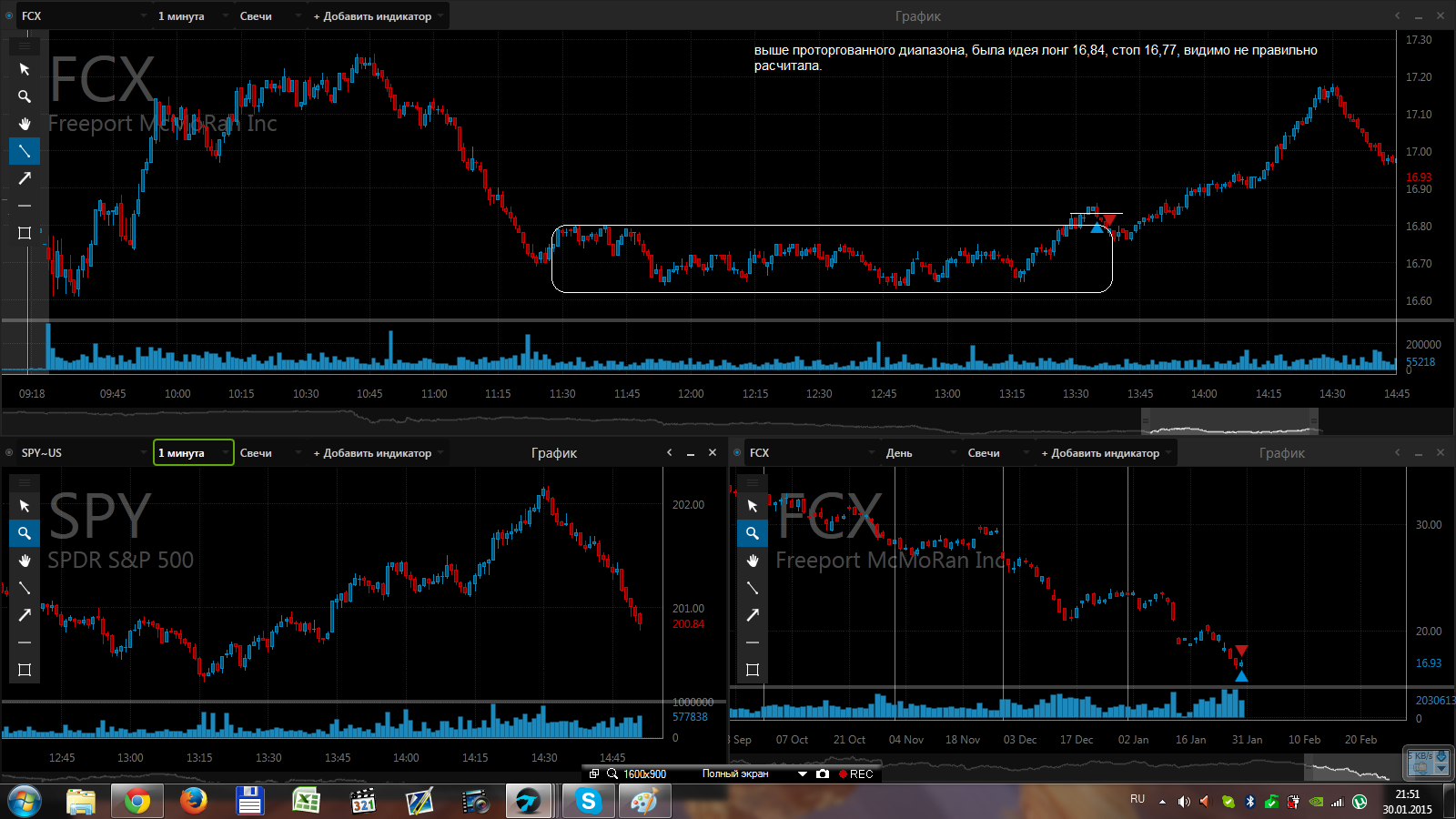Open '+ Добавить индикатор' in the SPY chart
The image size is (1456, 819).
(x=378, y=452)
